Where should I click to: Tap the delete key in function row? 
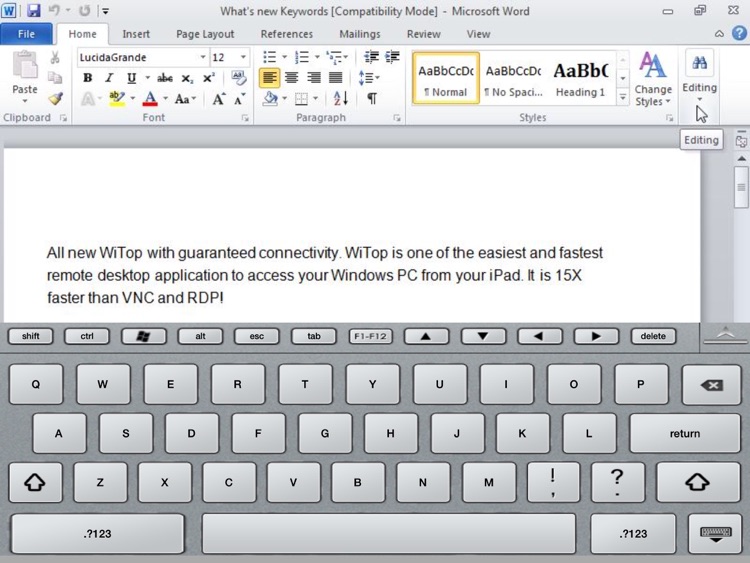click(x=653, y=336)
